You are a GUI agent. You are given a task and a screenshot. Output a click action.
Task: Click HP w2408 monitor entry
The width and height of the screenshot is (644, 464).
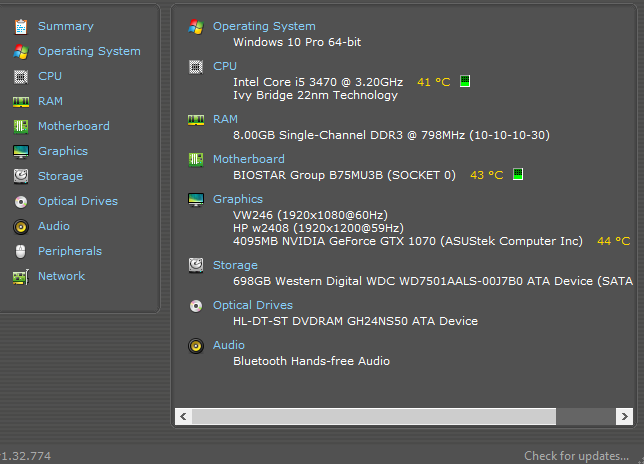pos(318,228)
